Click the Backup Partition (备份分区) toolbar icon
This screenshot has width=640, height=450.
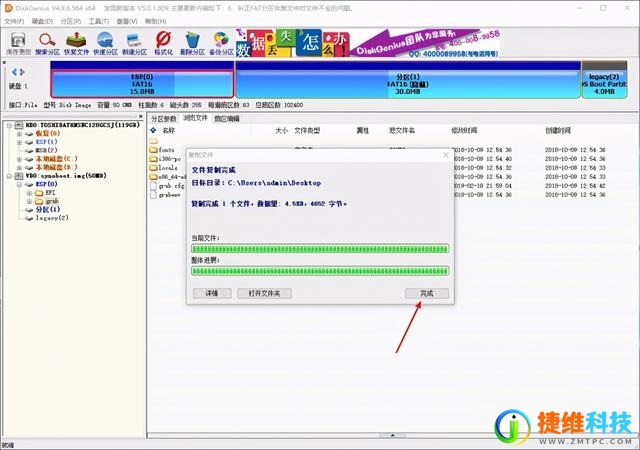[x=222, y=41]
